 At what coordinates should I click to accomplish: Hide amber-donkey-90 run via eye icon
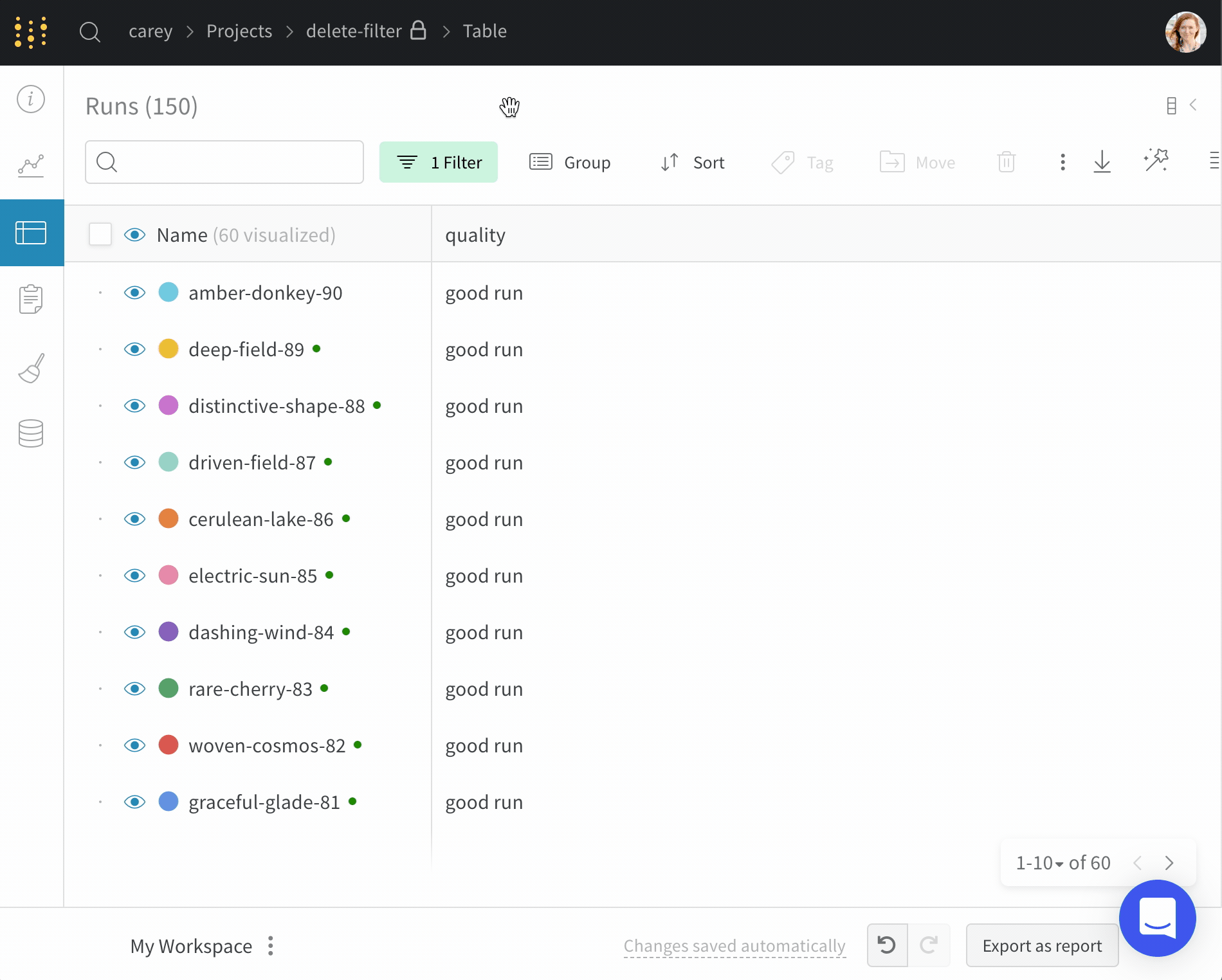pos(134,293)
